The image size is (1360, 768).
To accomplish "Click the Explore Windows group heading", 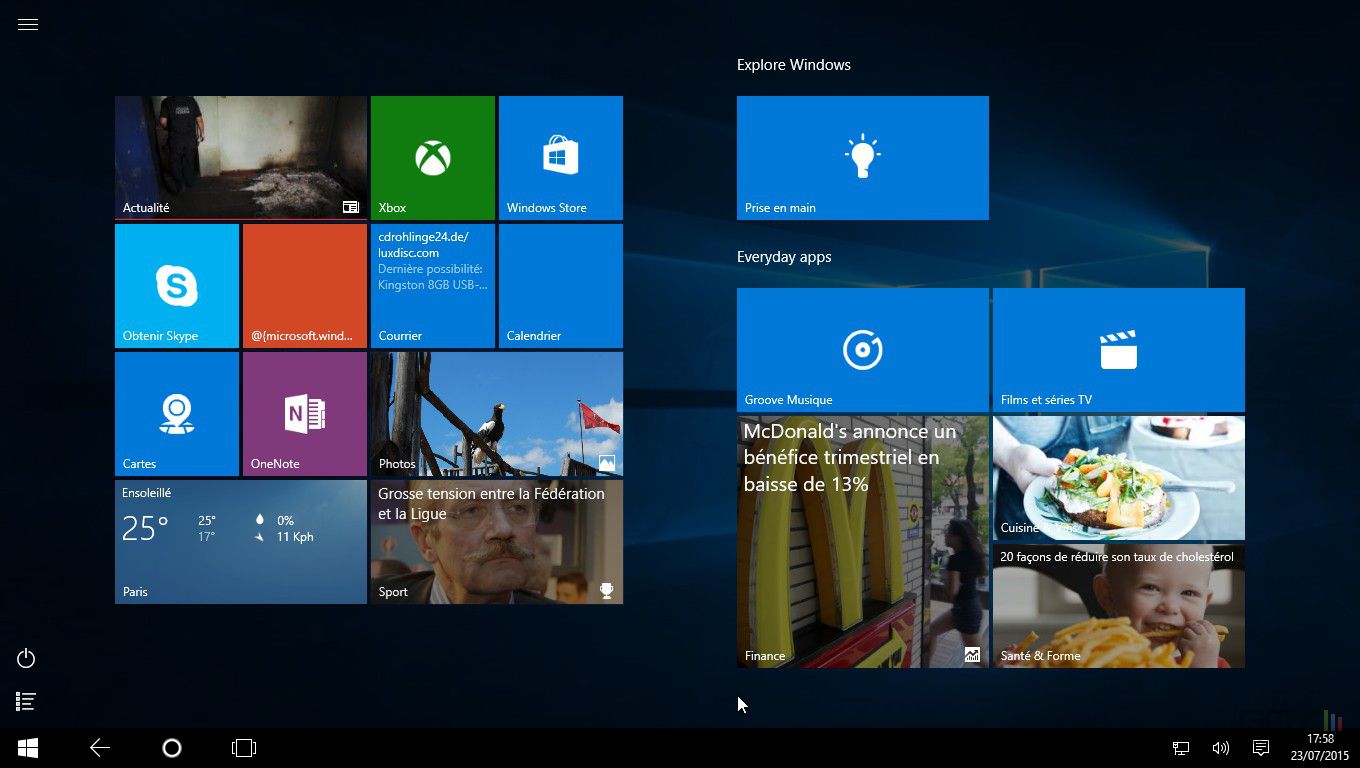I will tap(794, 65).
